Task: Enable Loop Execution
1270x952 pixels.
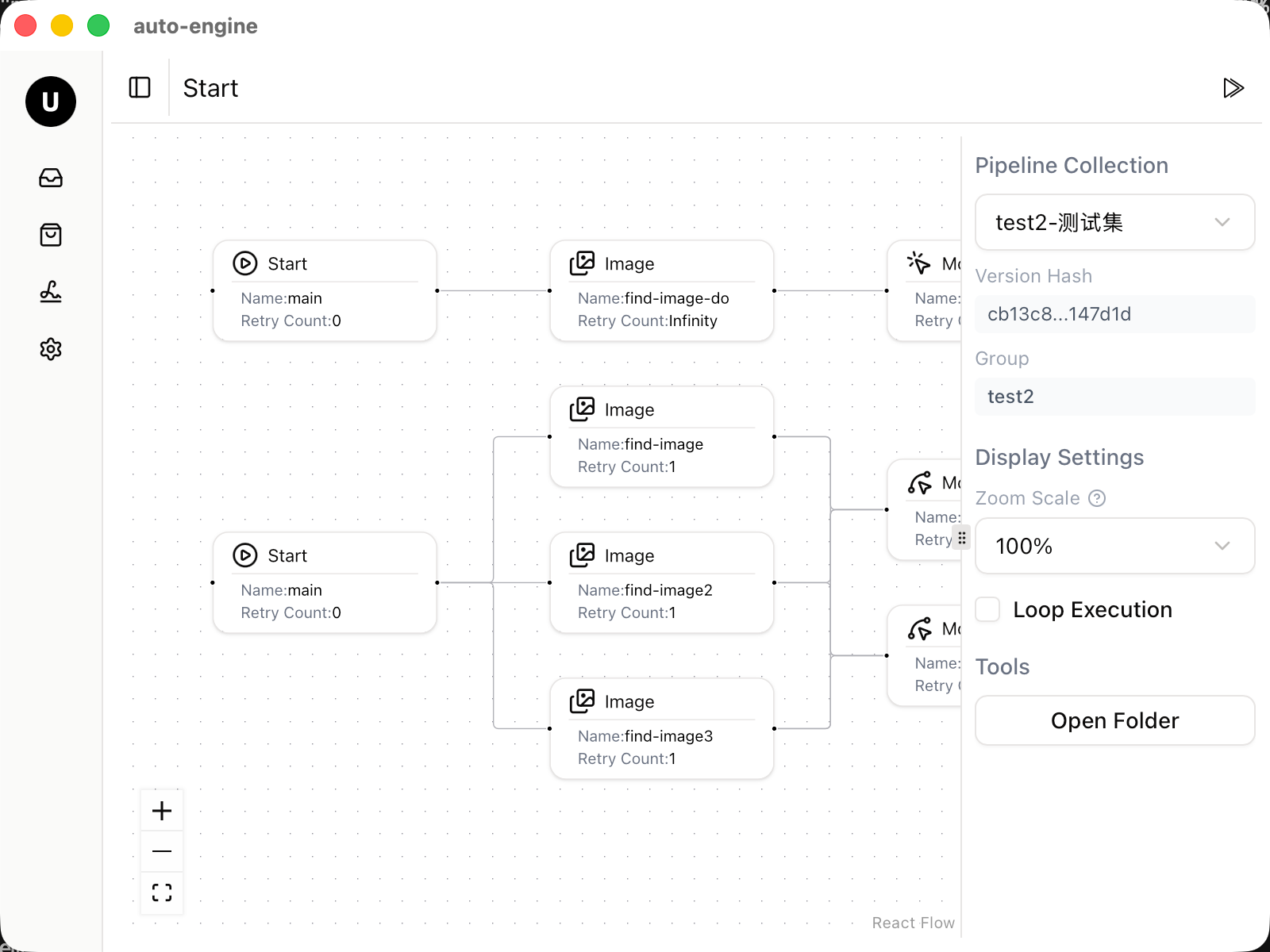Action: pyautogui.click(x=987, y=609)
